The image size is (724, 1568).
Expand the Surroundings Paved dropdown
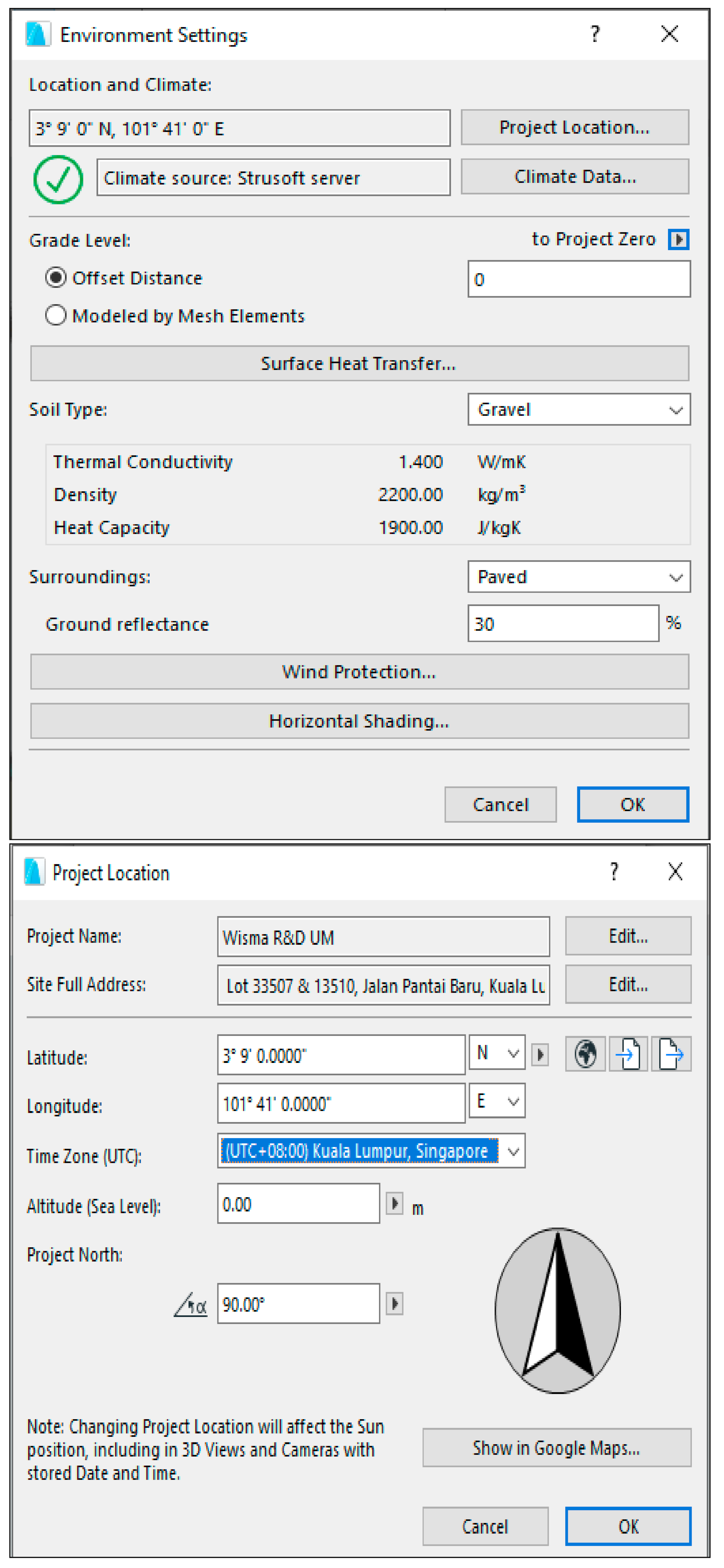578,576
